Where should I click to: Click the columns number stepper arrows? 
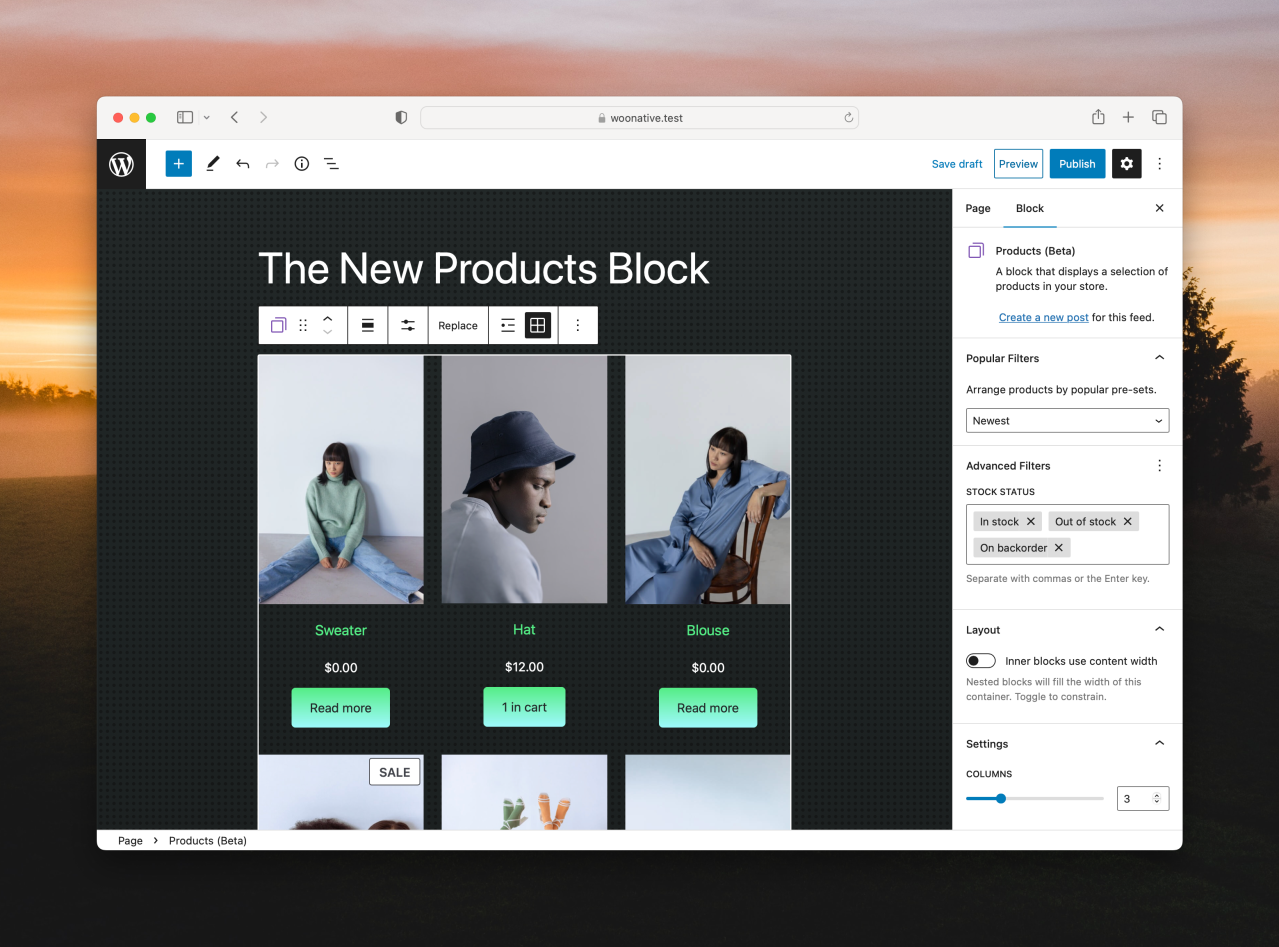(x=1157, y=799)
